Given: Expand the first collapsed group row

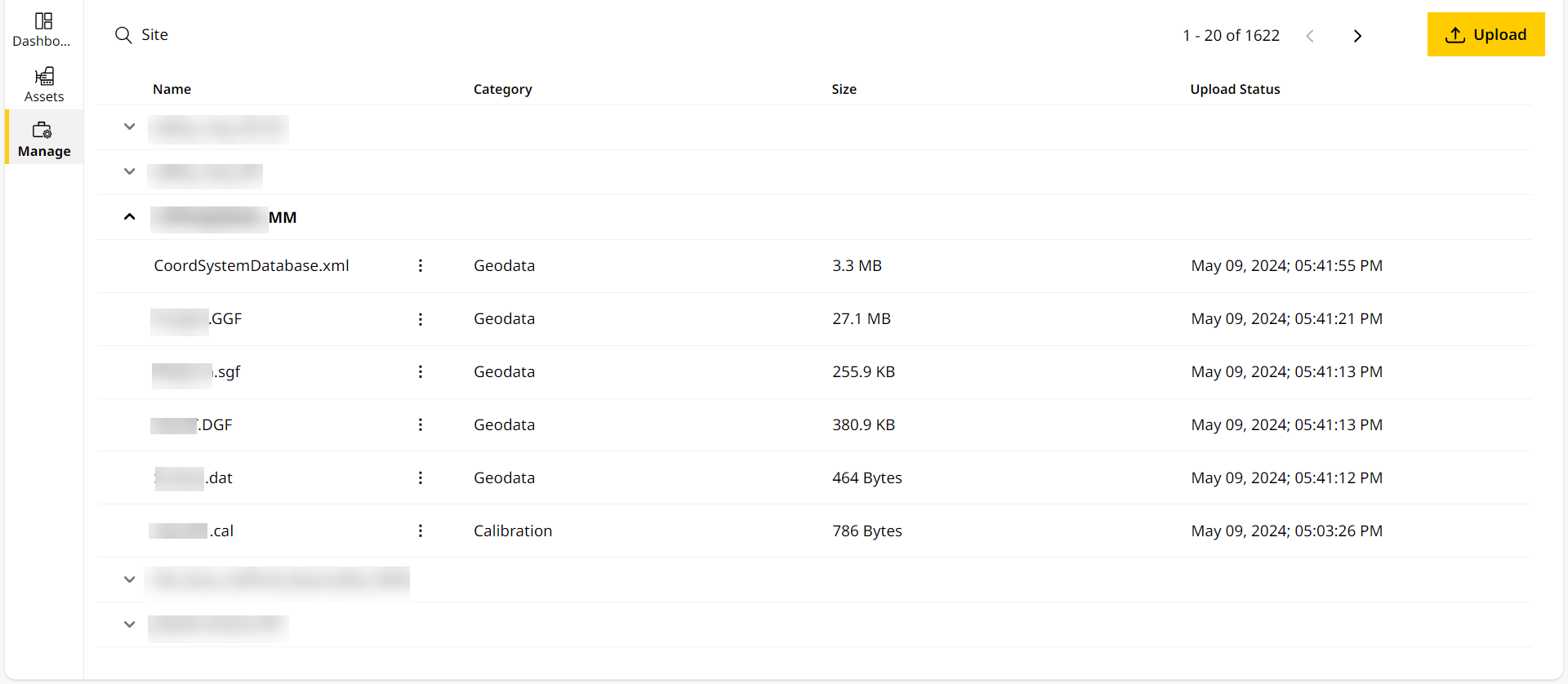Looking at the screenshot, I should point(129,127).
